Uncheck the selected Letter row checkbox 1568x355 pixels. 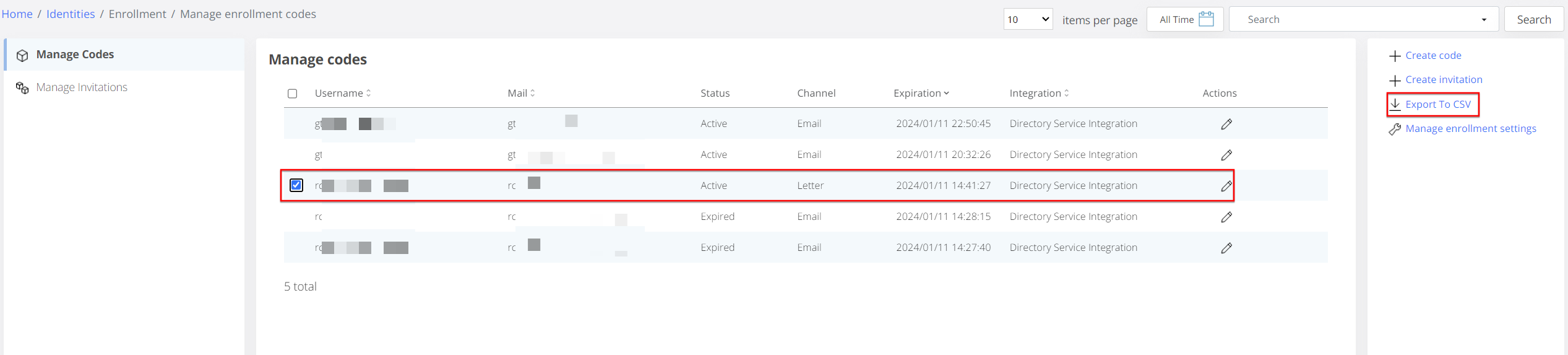(x=296, y=185)
